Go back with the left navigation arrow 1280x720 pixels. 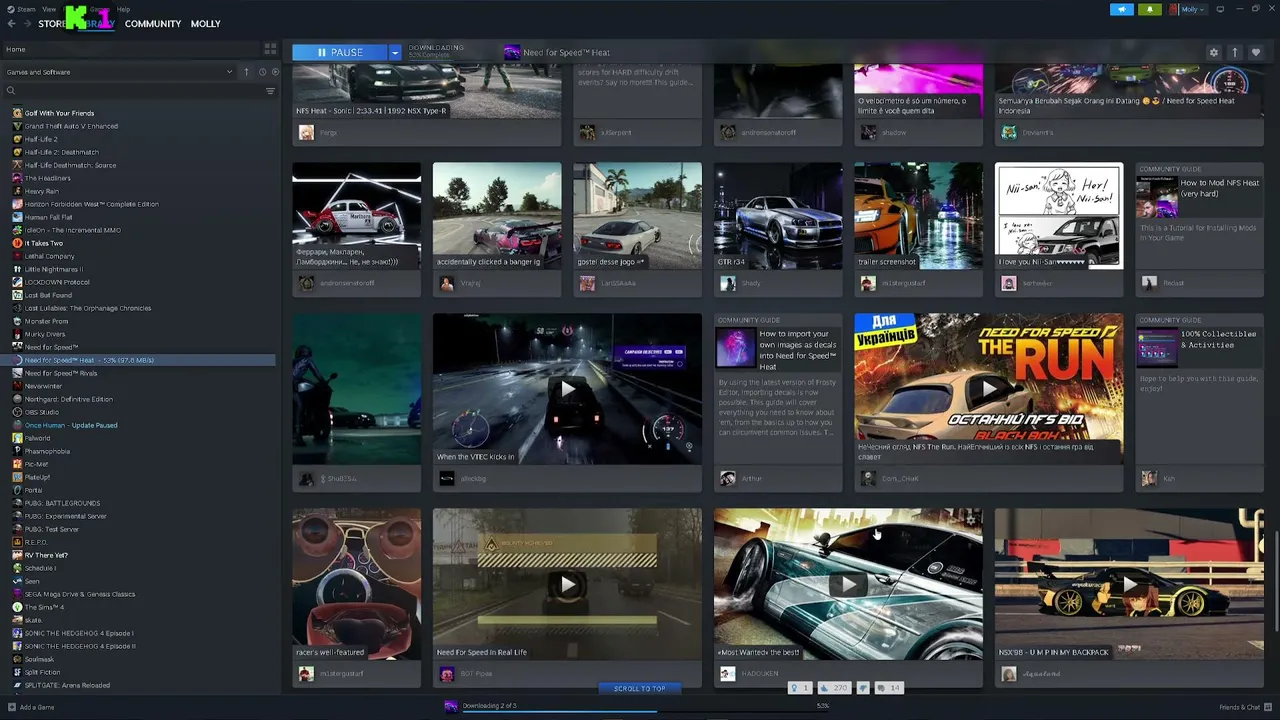11,23
